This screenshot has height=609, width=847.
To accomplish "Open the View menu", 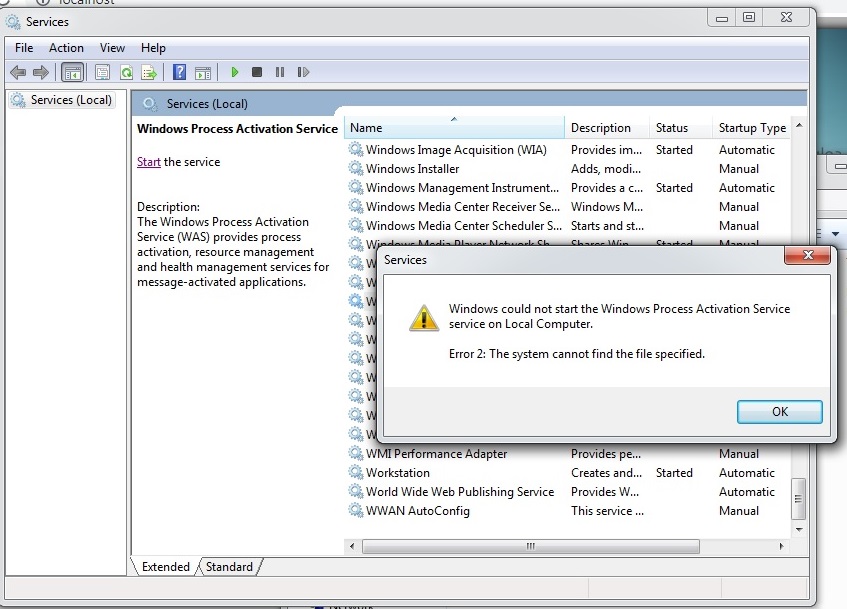I will point(112,48).
